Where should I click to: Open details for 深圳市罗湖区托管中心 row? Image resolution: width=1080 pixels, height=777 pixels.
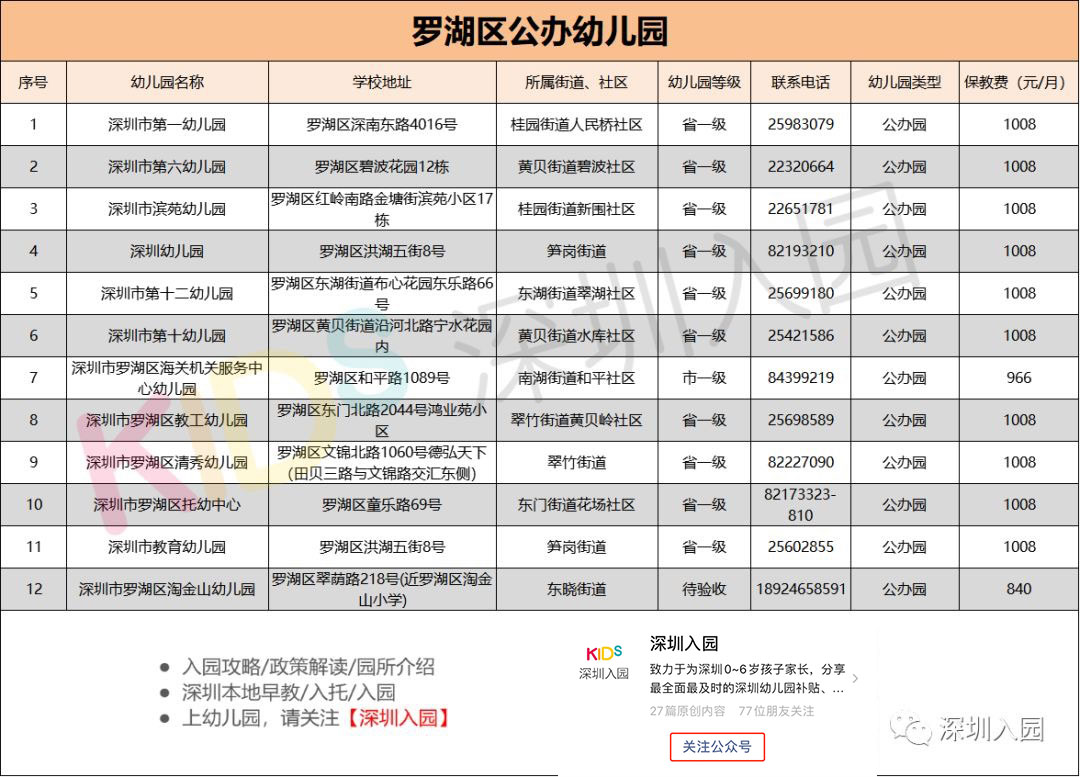(x=166, y=504)
